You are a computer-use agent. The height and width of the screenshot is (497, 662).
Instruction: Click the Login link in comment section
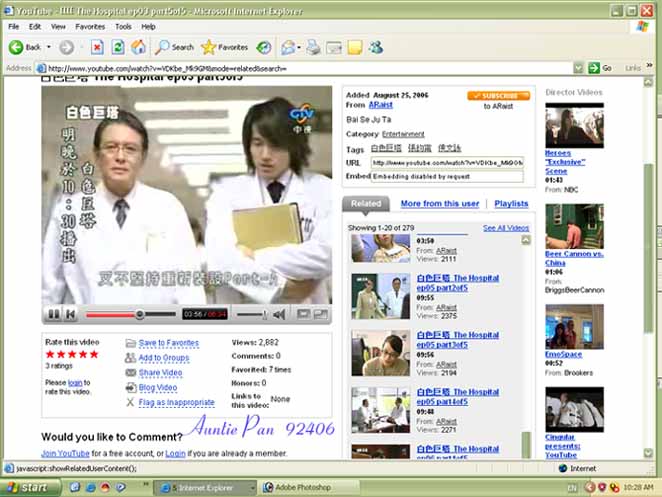[x=175, y=454]
